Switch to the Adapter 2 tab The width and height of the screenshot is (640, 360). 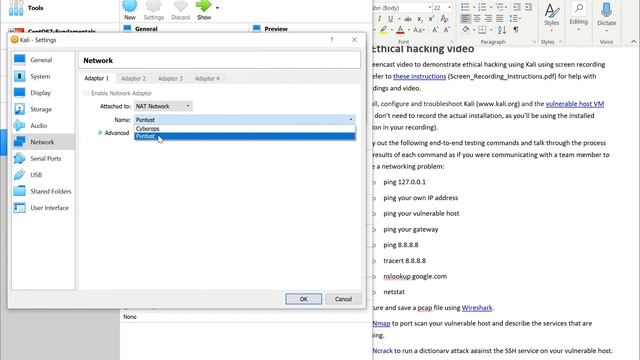click(133, 78)
